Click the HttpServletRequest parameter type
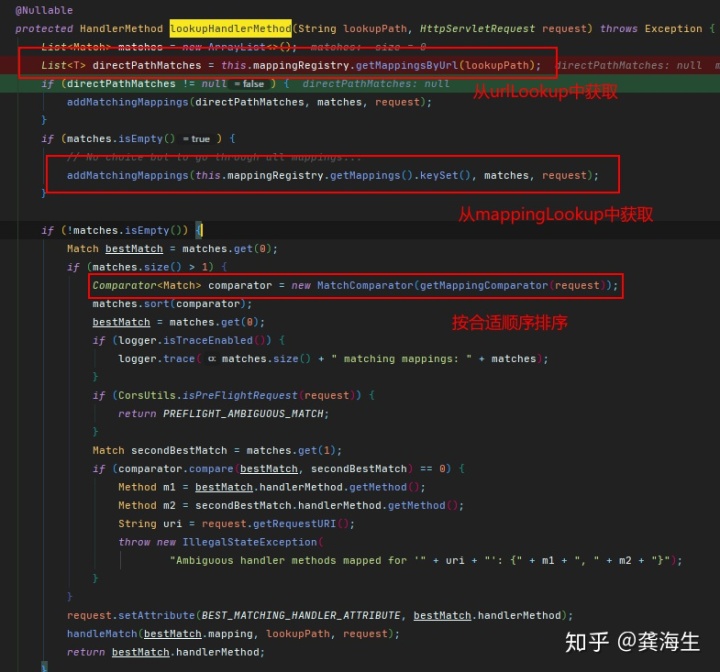 pos(478,28)
